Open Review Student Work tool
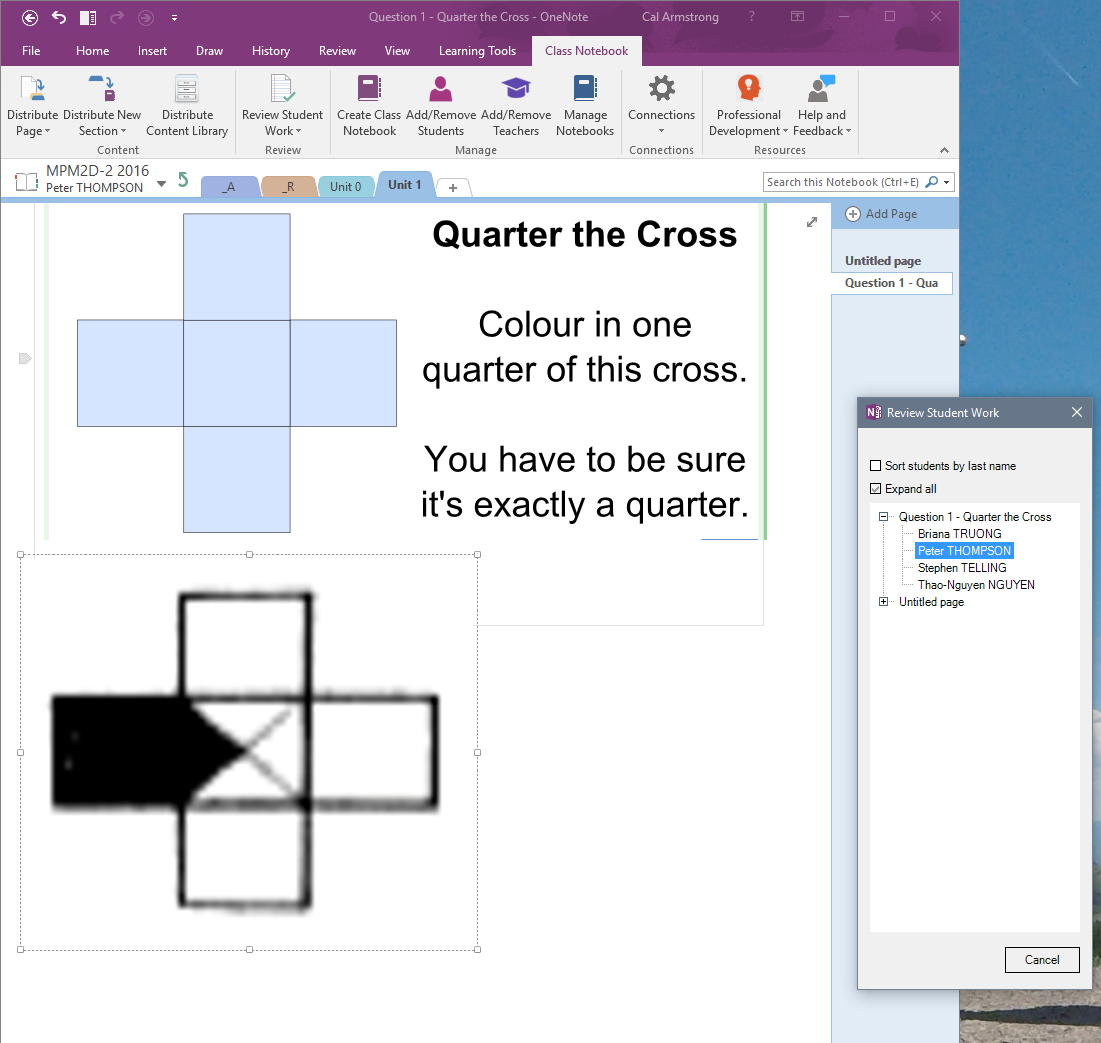Screen dimensions: 1101x1043 [x=282, y=105]
